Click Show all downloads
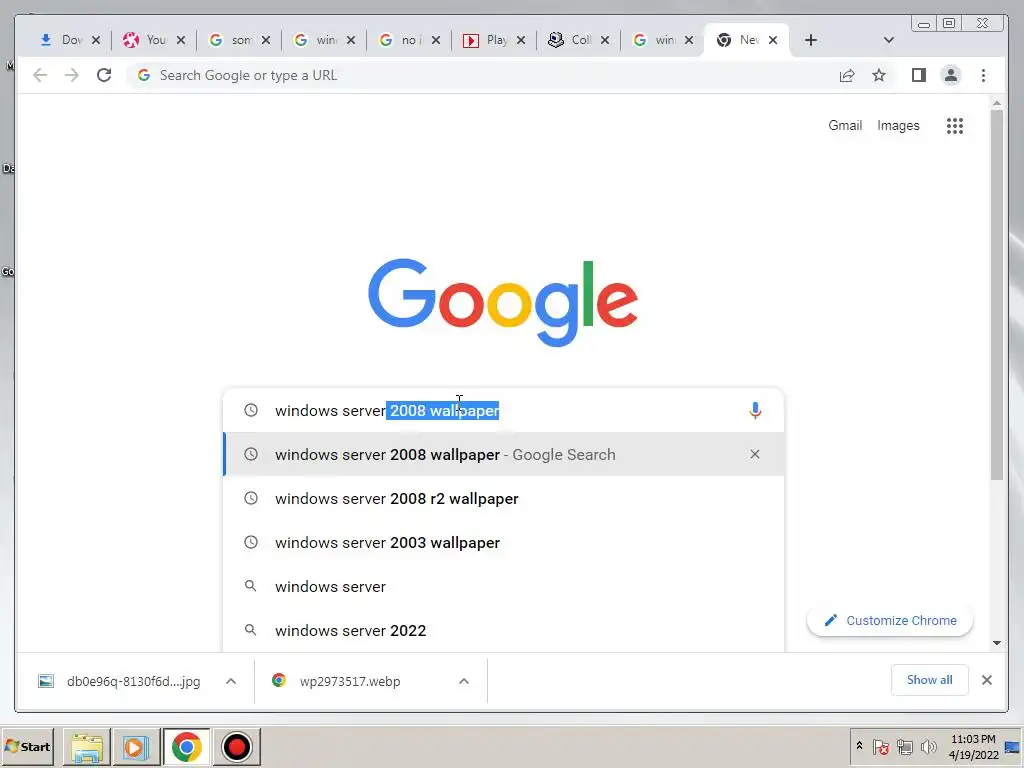This screenshot has height=768, width=1024. (929, 680)
